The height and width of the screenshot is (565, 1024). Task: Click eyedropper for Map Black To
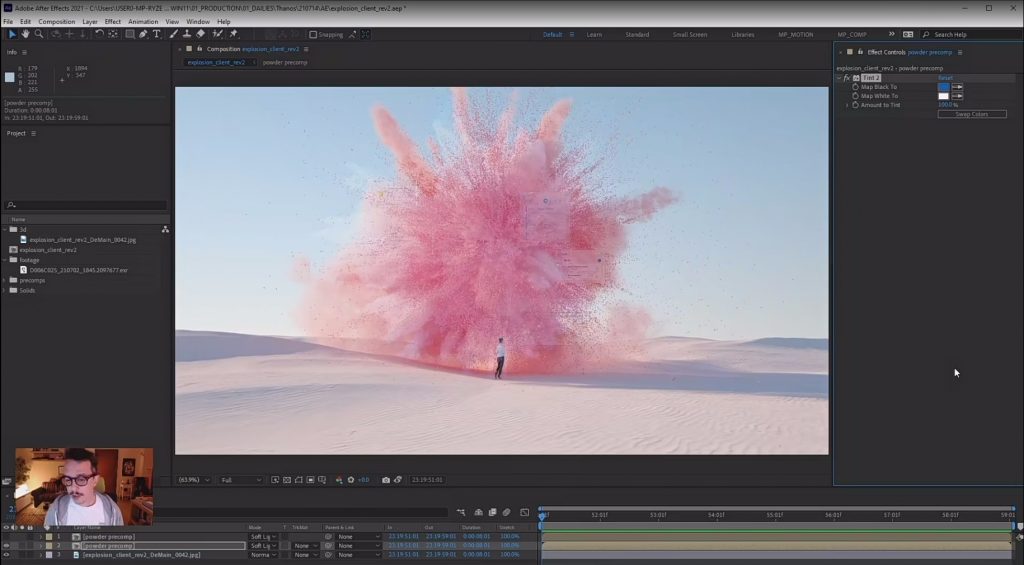[x=957, y=87]
